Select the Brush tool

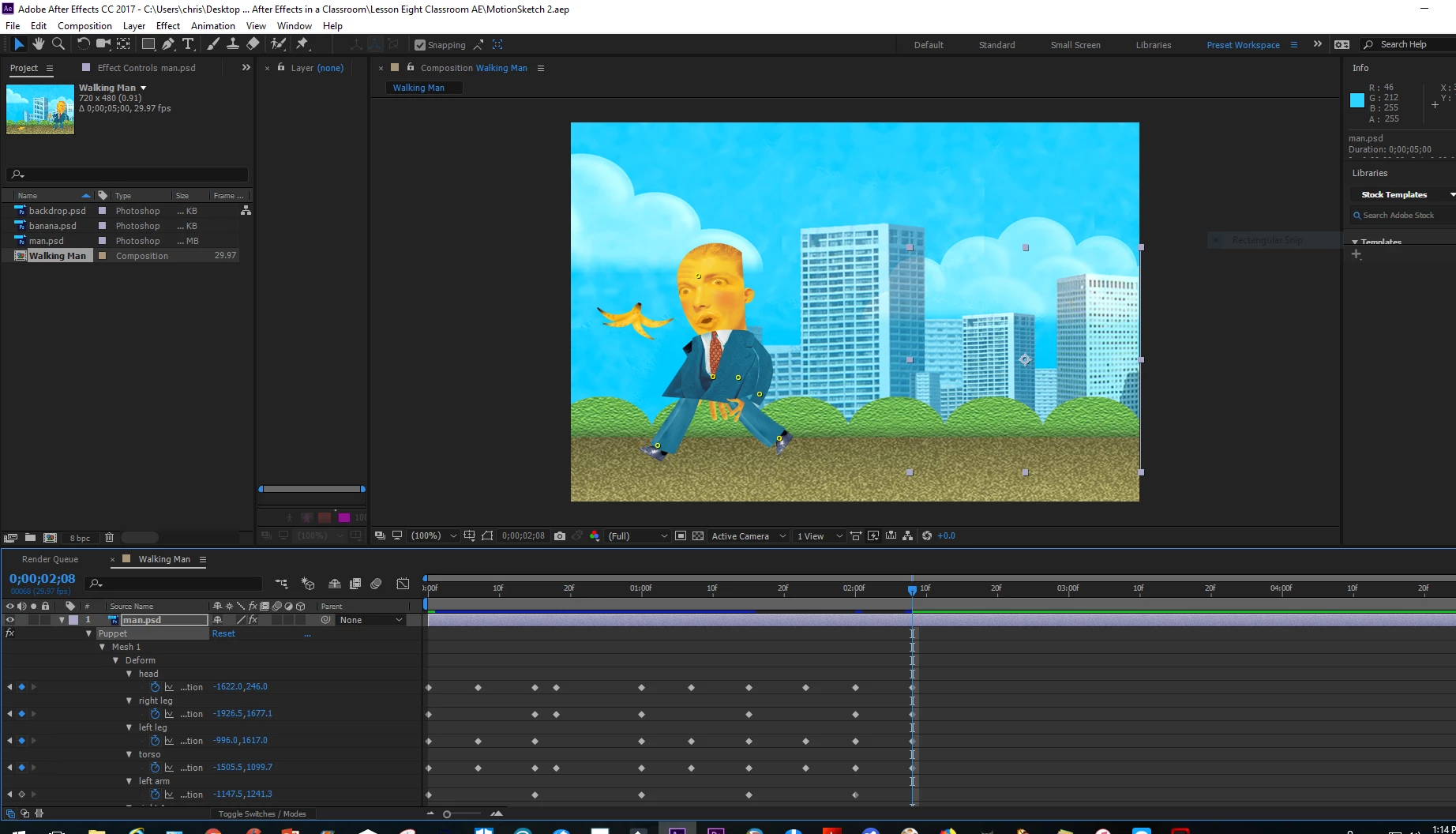pyautogui.click(x=212, y=44)
